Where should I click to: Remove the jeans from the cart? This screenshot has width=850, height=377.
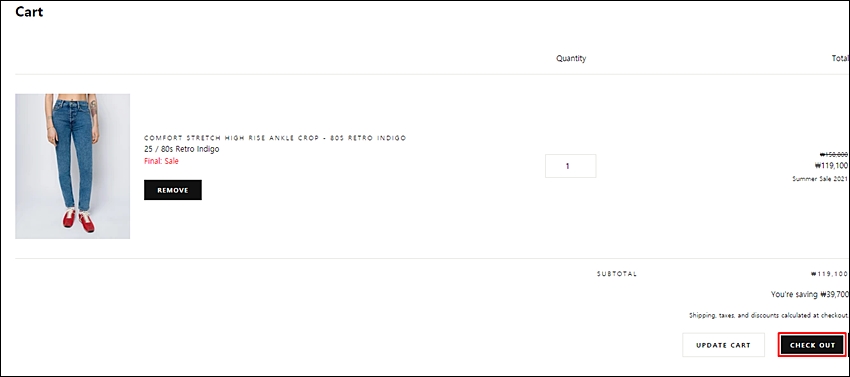tap(173, 190)
